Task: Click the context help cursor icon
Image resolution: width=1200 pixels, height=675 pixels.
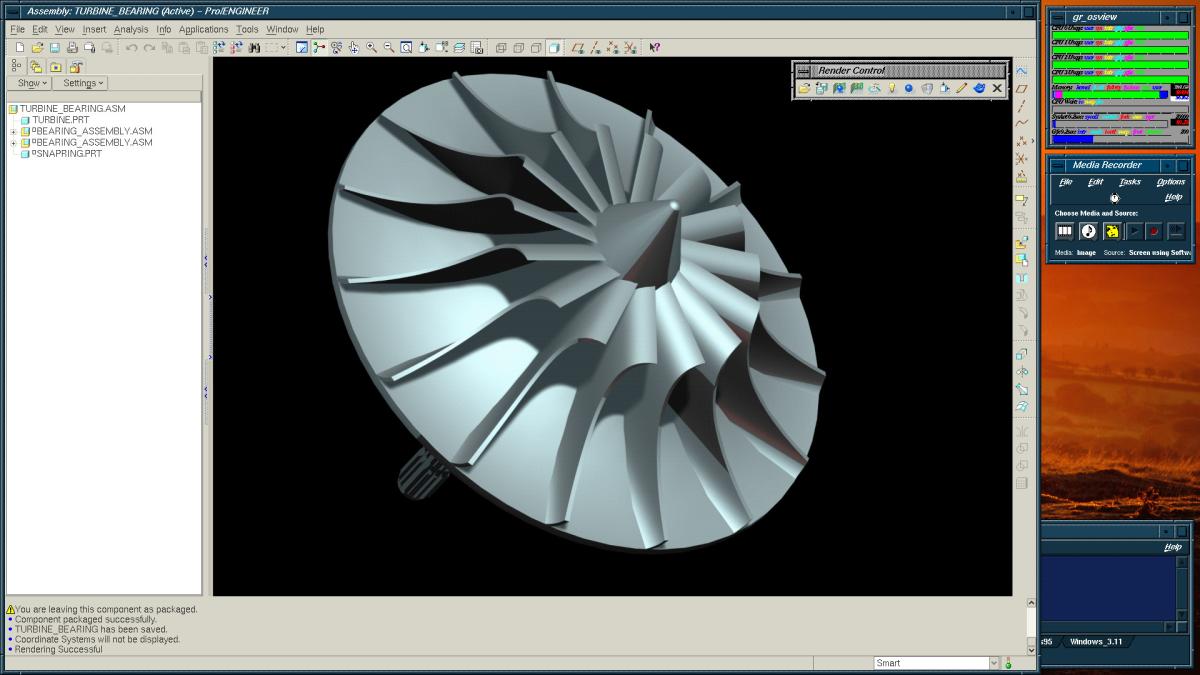Action: [654, 47]
